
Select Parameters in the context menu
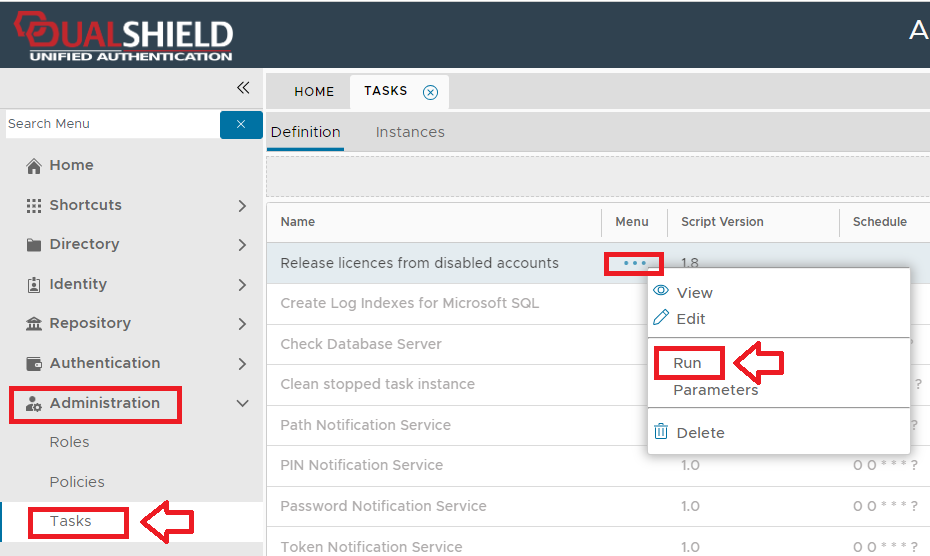715,390
